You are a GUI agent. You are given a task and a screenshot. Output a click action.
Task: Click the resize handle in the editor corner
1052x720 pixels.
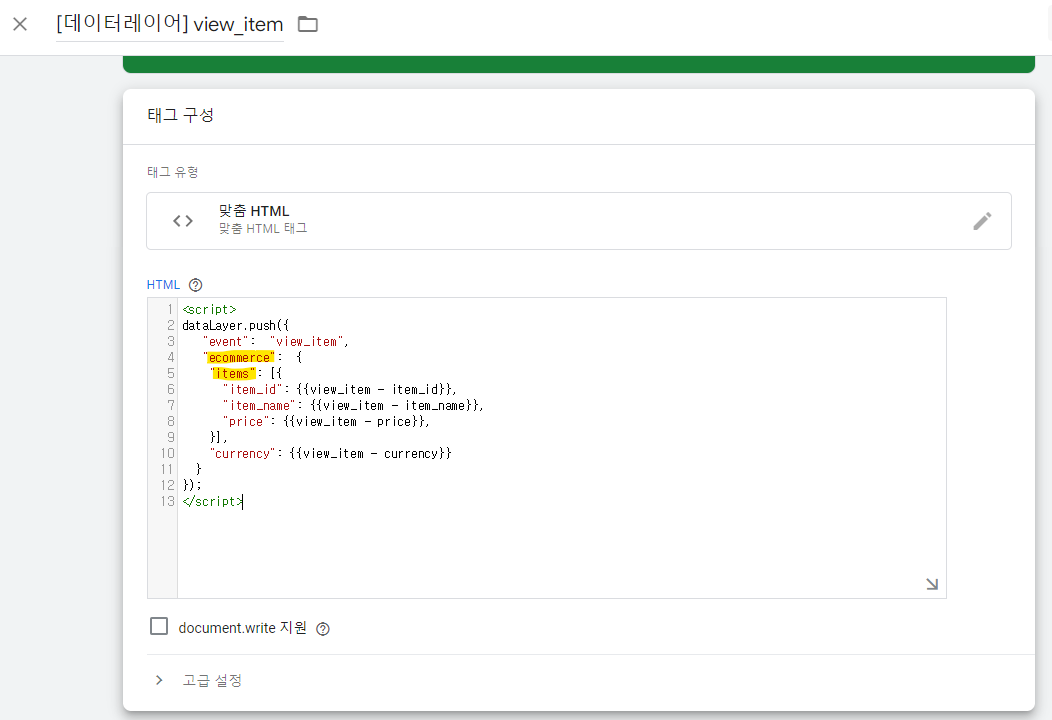point(931,583)
